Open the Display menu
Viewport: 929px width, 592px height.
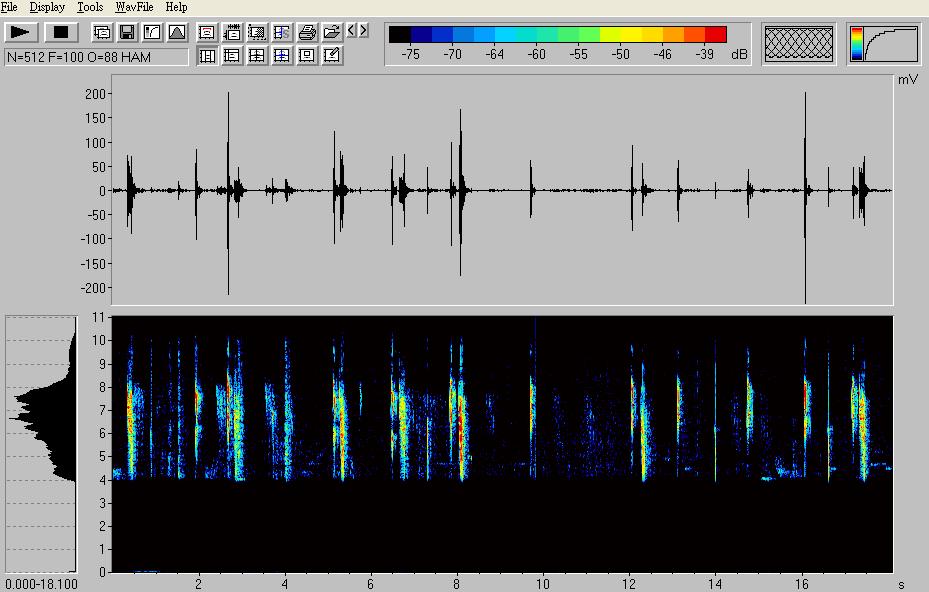tap(47, 7)
